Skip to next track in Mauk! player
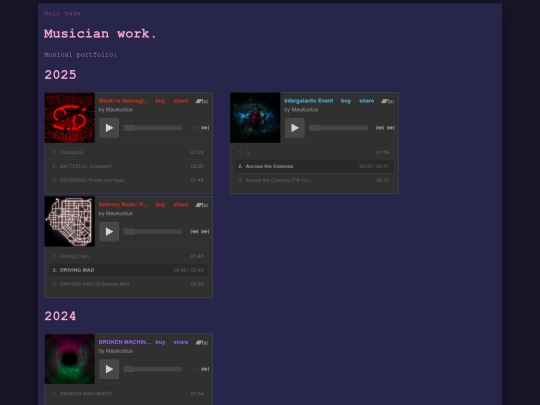Screen dimensions: 540x405 [x=205, y=128]
